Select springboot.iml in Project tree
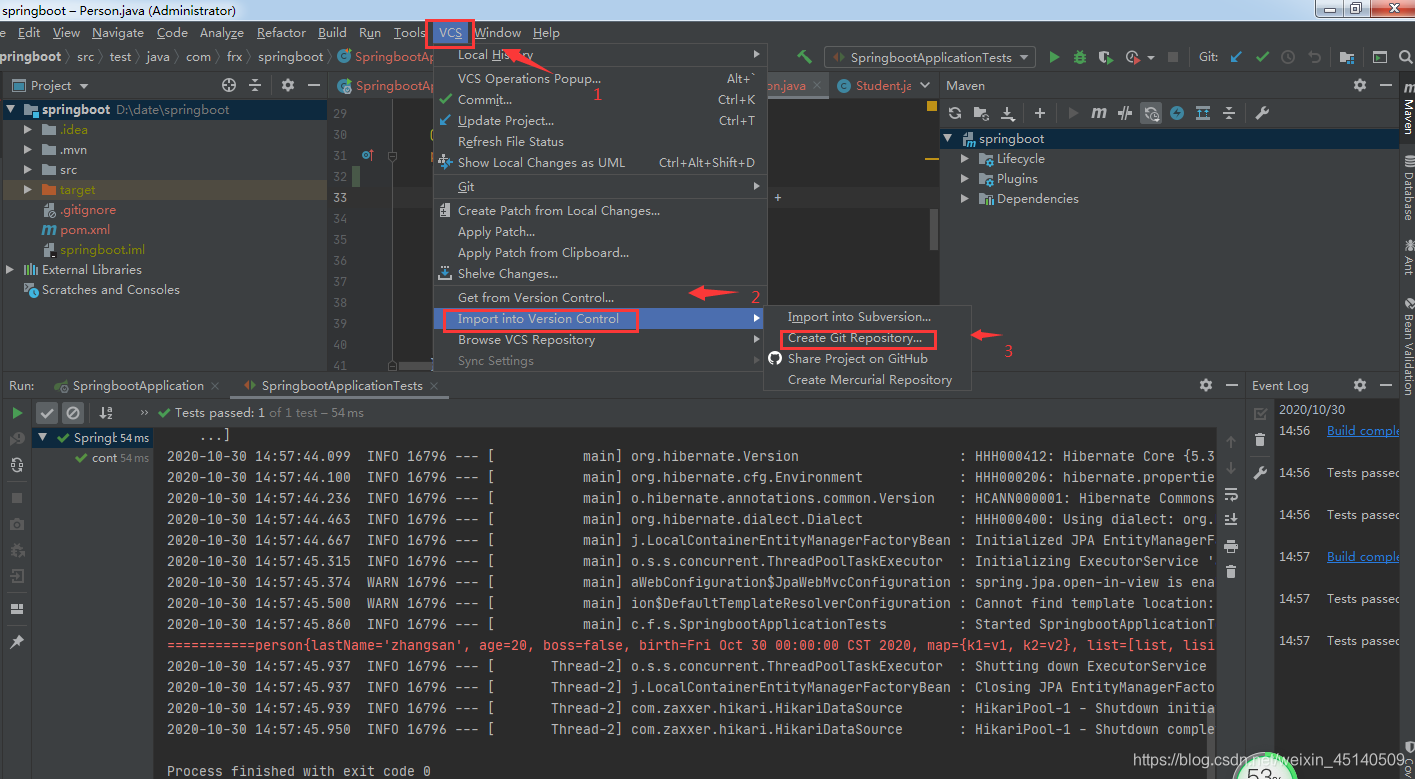This screenshot has width=1415, height=779. [x=101, y=250]
